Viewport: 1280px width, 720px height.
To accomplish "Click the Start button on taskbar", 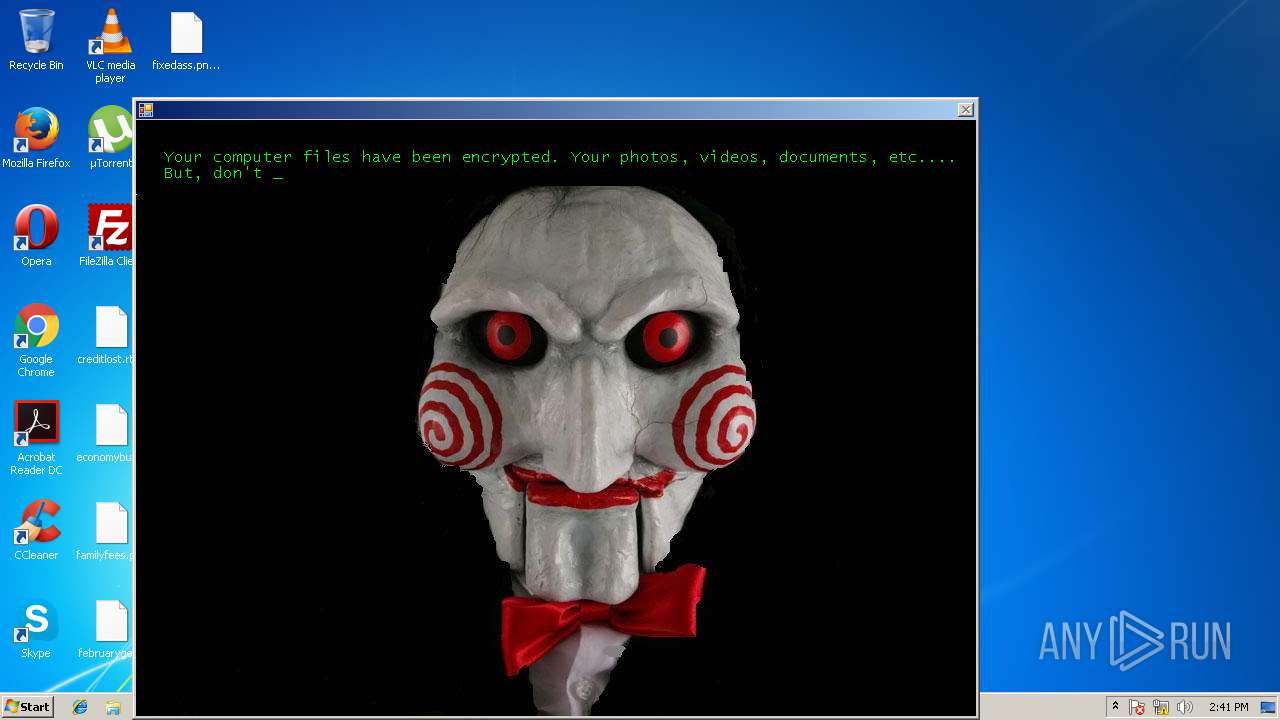I will click(27, 706).
